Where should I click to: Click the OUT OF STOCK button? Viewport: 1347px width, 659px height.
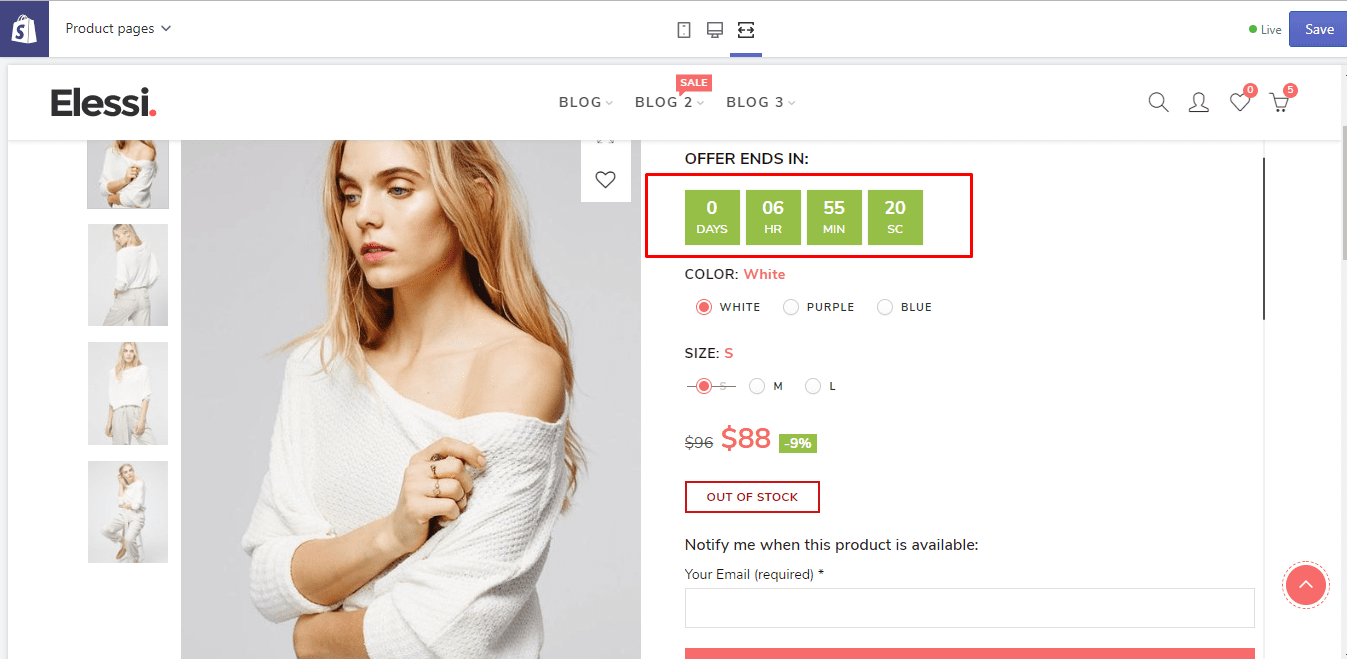(x=752, y=497)
